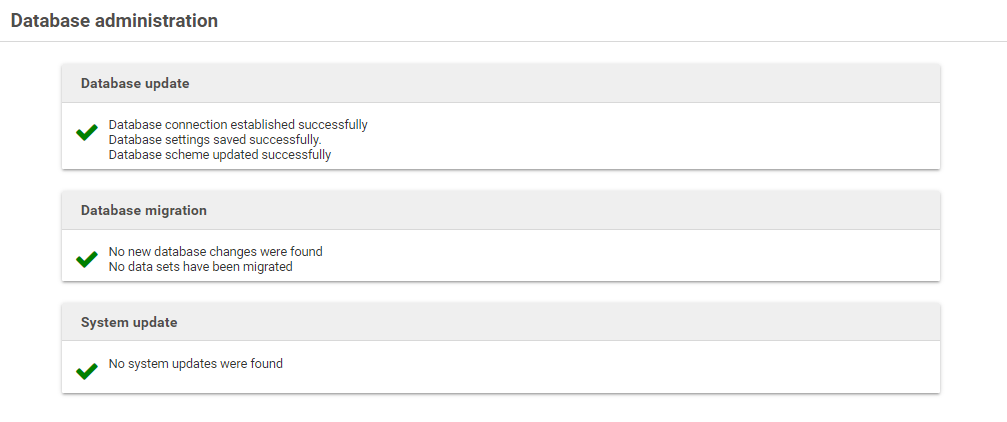This screenshot has width=1007, height=422.
Task: Click the green checkmark in Database migration panel
Action: pos(86,259)
